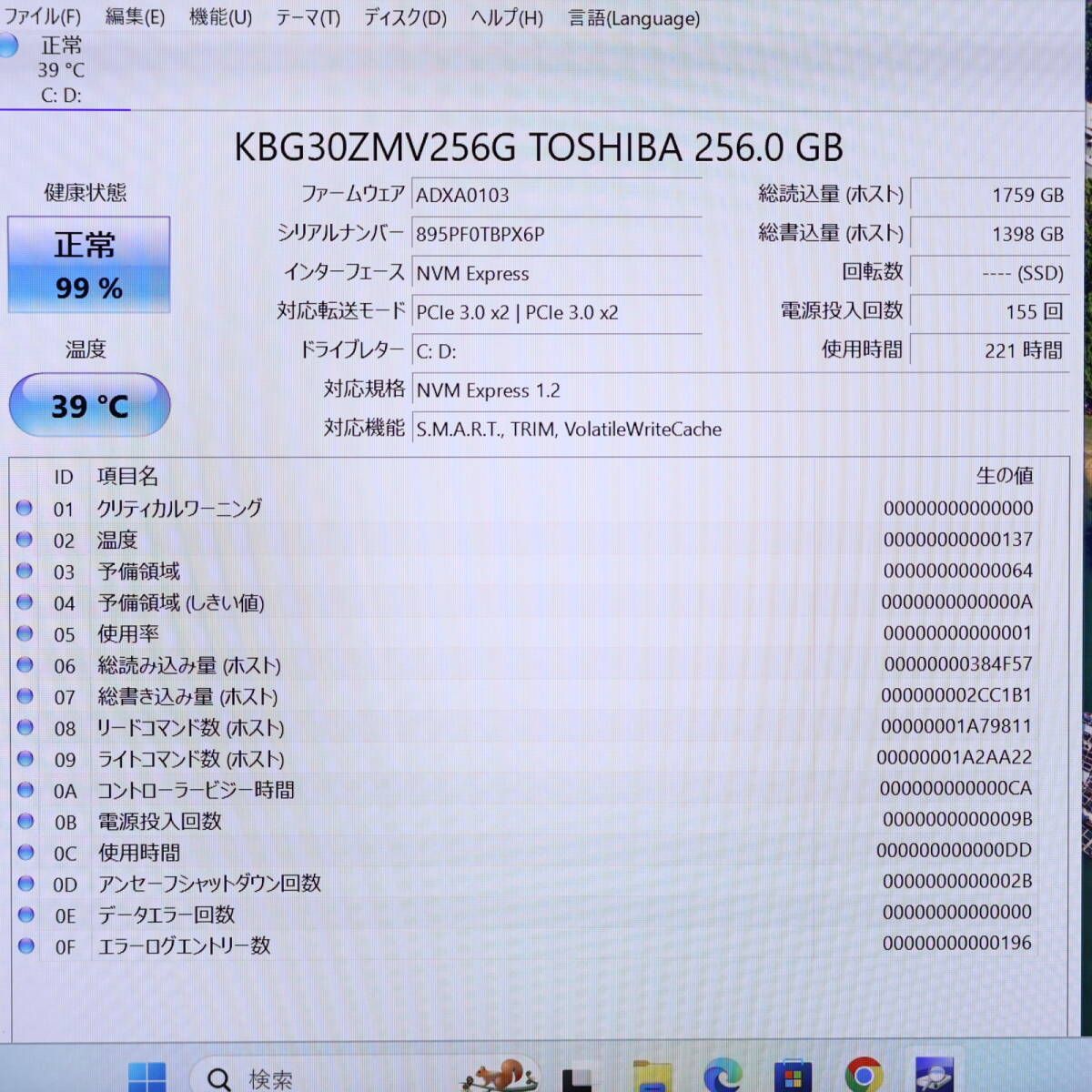1092x1092 pixels.
Task: Click status dot for 0F エラーログエントリー数
Action: [x=25, y=946]
